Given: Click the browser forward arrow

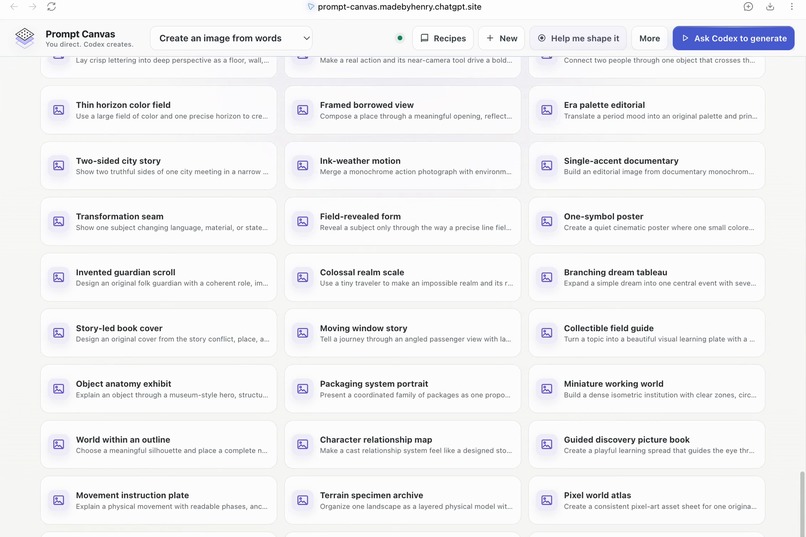Looking at the screenshot, I should pos(32,7).
